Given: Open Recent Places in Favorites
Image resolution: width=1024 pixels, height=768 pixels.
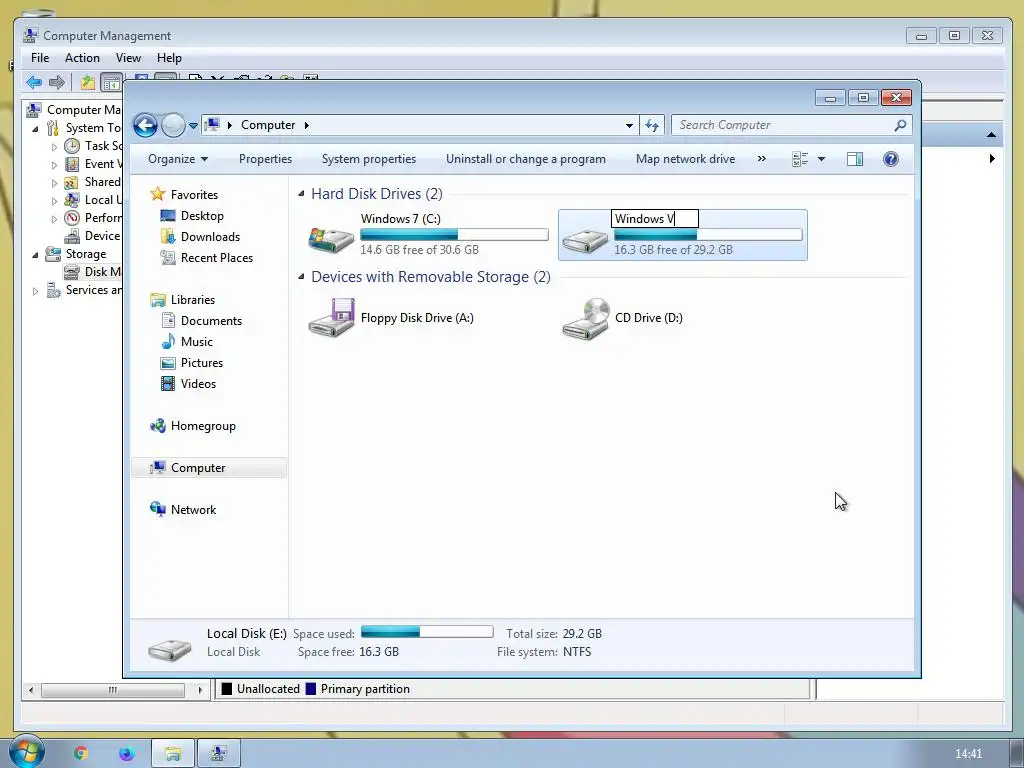Looking at the screenshot, I should pos(216,257).
